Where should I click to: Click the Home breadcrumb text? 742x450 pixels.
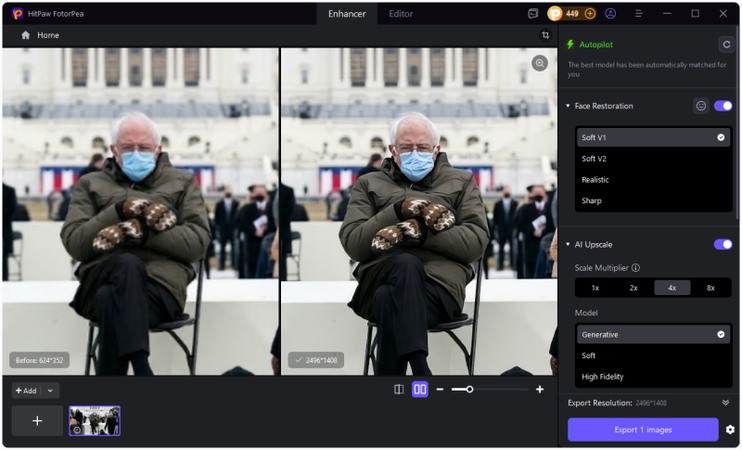(x=48, y=35)
